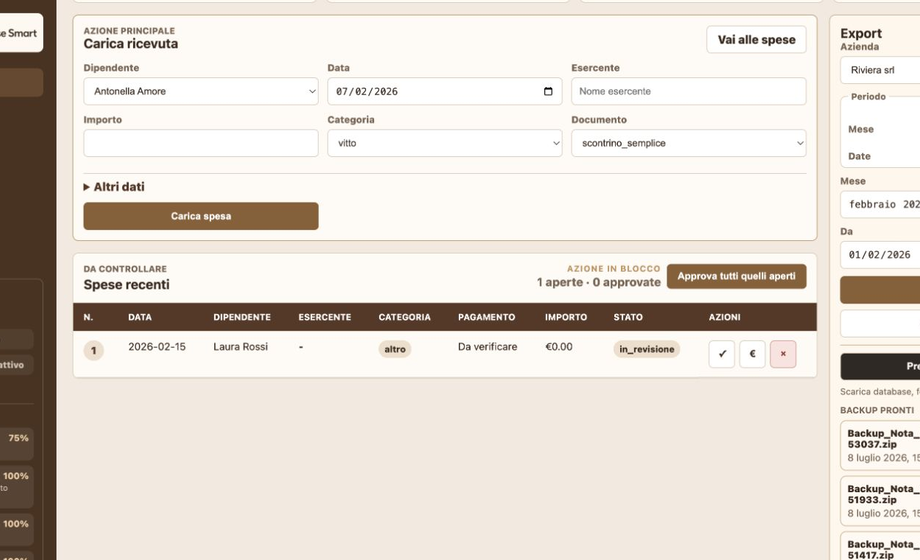Click the DIPENDENTE column header

pyautogui.click(x=242, y=317)
